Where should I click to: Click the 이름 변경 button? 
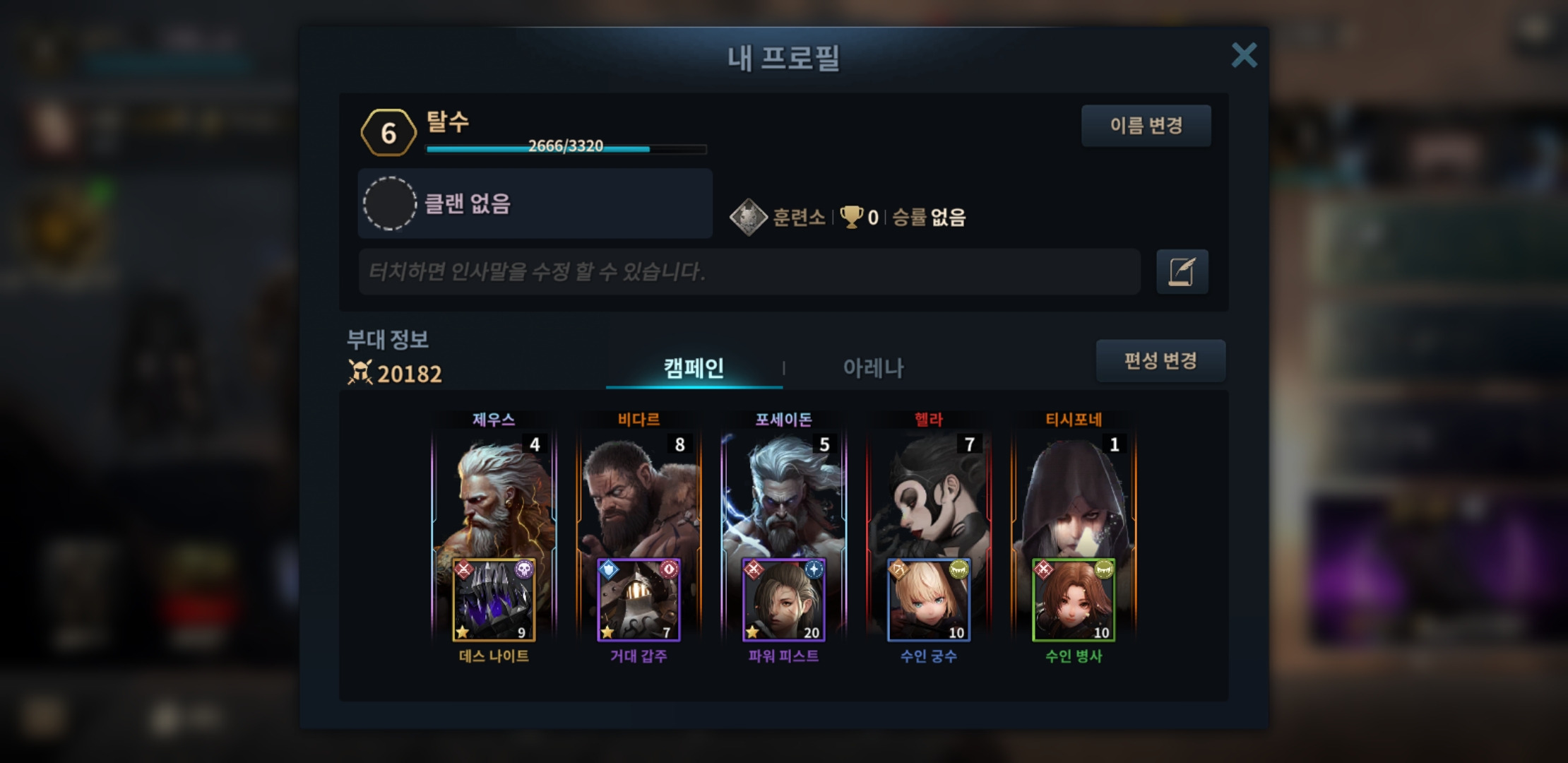[x=1146, y=126]
